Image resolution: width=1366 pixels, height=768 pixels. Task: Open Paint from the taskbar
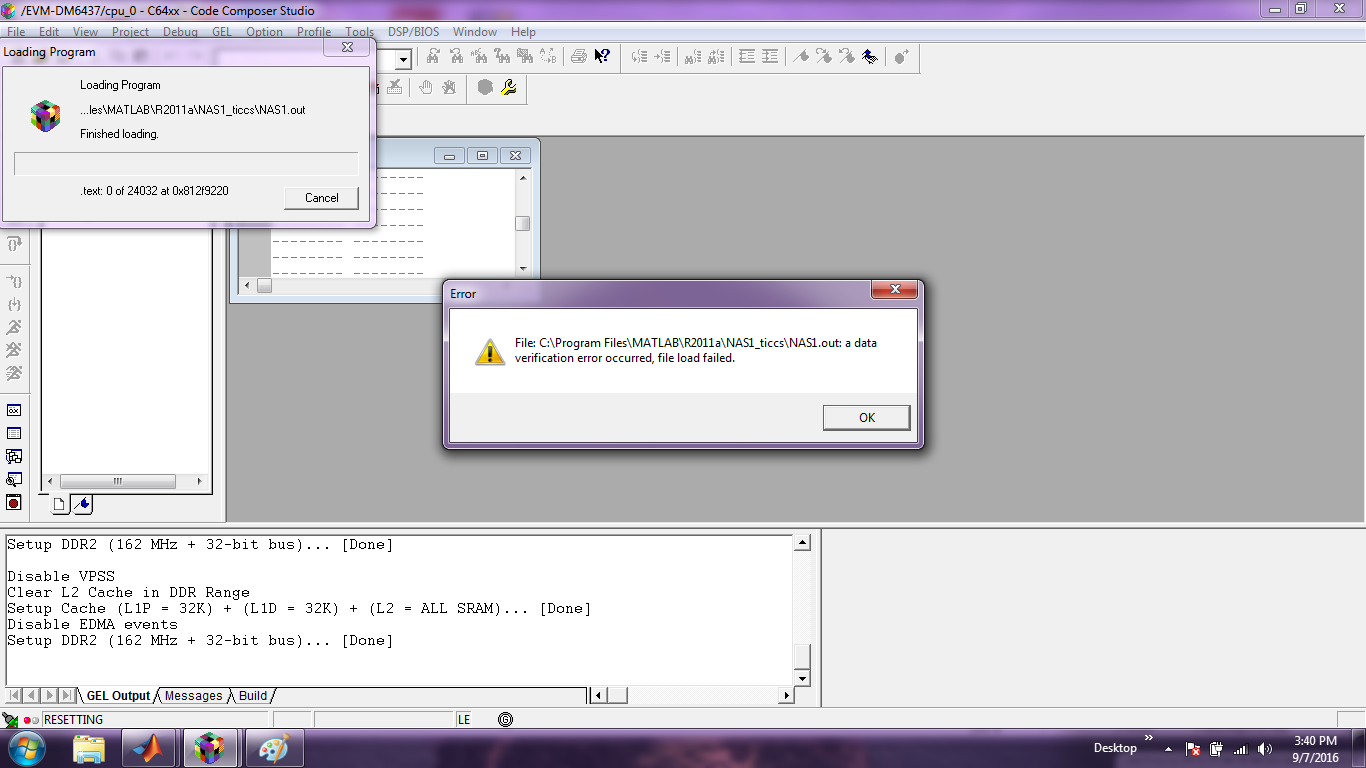273,748
